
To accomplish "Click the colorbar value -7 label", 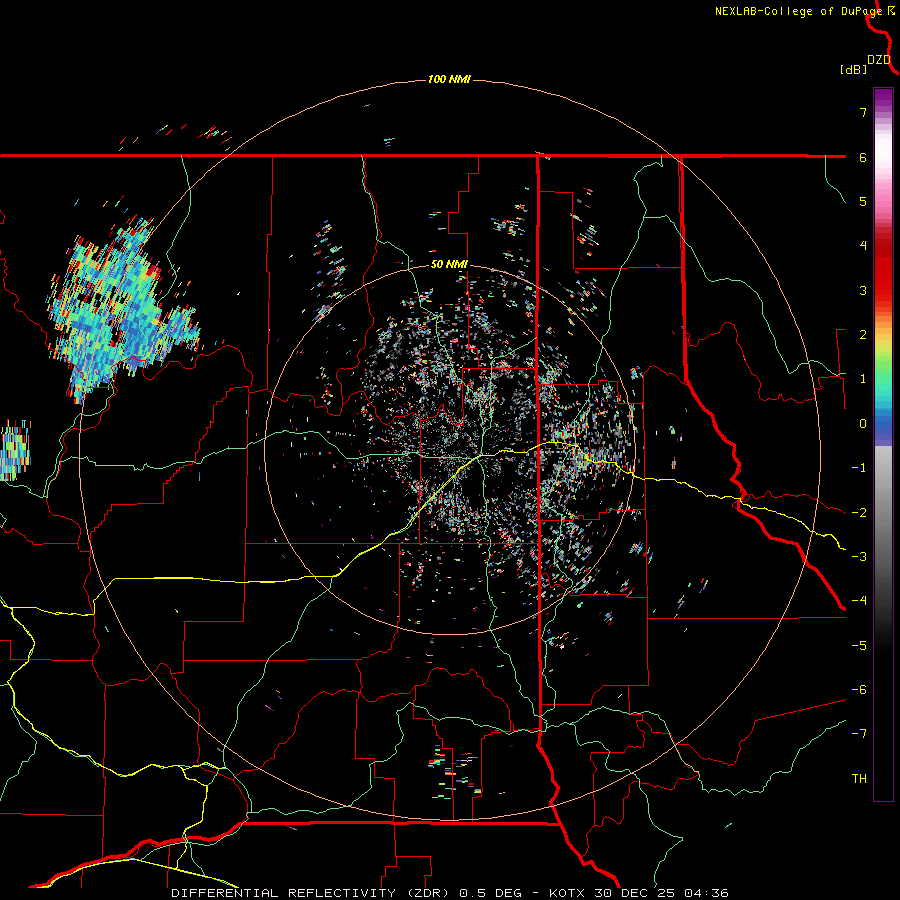I will click(x=859, y=734).
